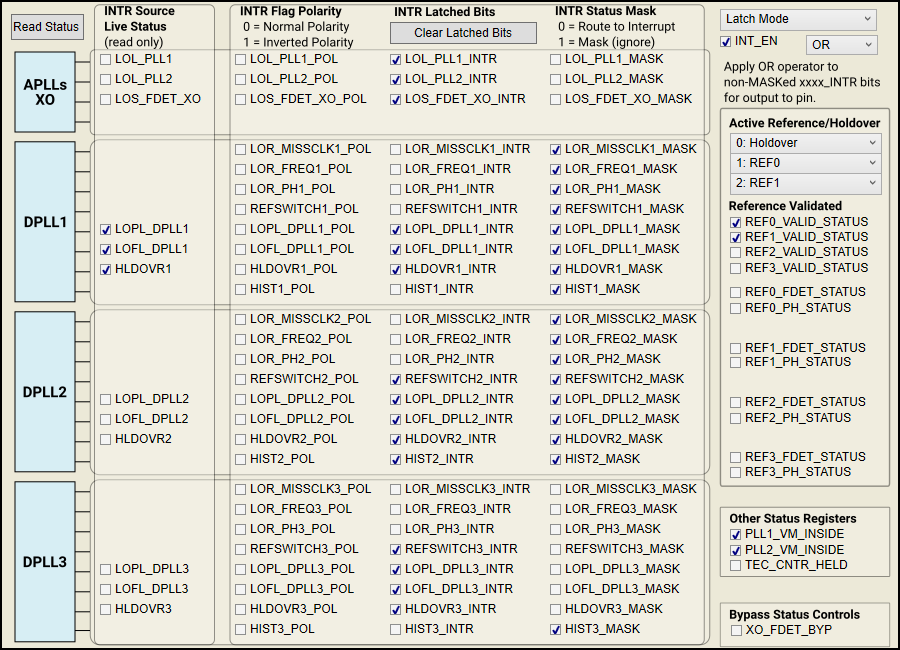Viewport: 900px width, 650px height.
Task: Expand the OR operator dropdown
Action: (x=841, y=45)
